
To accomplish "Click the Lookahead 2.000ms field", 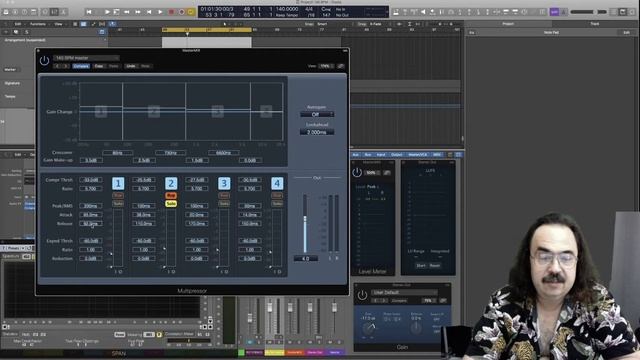I will [x=317, y=132].
